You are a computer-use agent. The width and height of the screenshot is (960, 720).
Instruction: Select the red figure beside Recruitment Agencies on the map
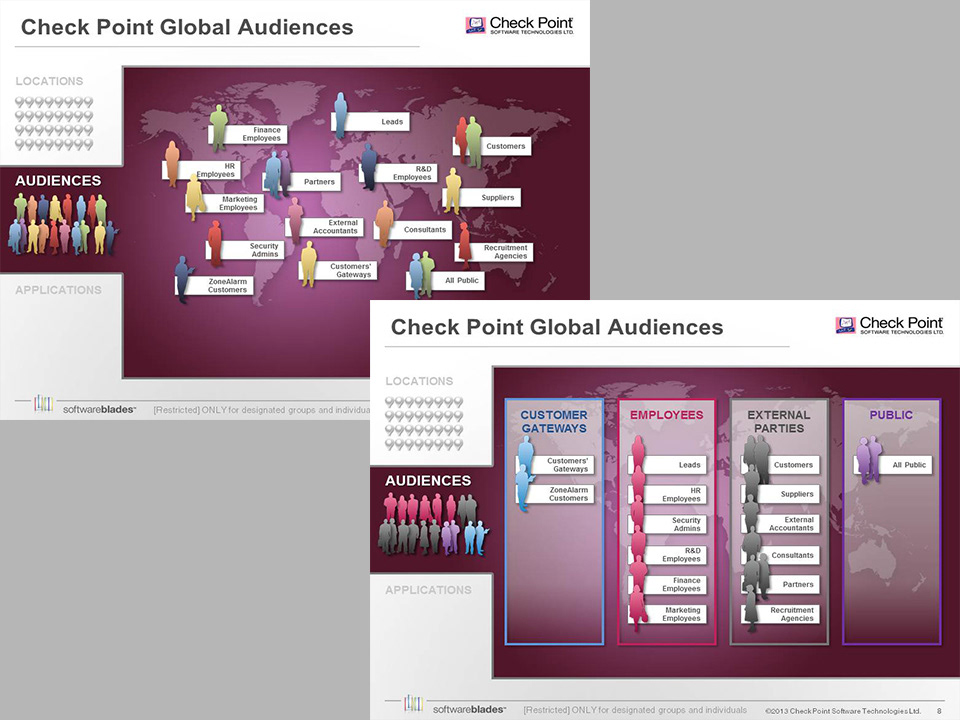pyautogui.click(x=465, y=246)
